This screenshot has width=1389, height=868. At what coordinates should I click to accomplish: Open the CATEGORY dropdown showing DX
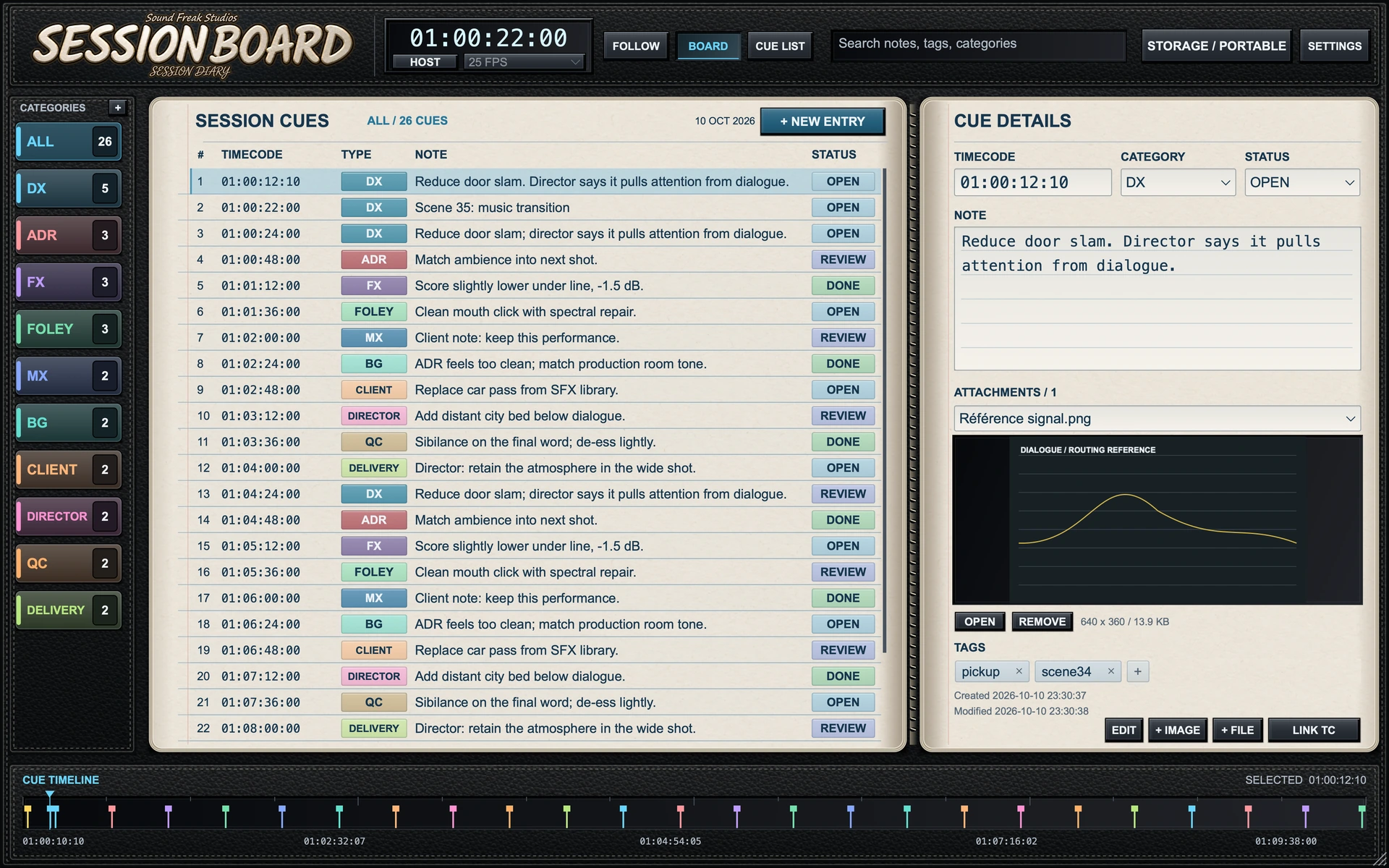click(1178, 182)
